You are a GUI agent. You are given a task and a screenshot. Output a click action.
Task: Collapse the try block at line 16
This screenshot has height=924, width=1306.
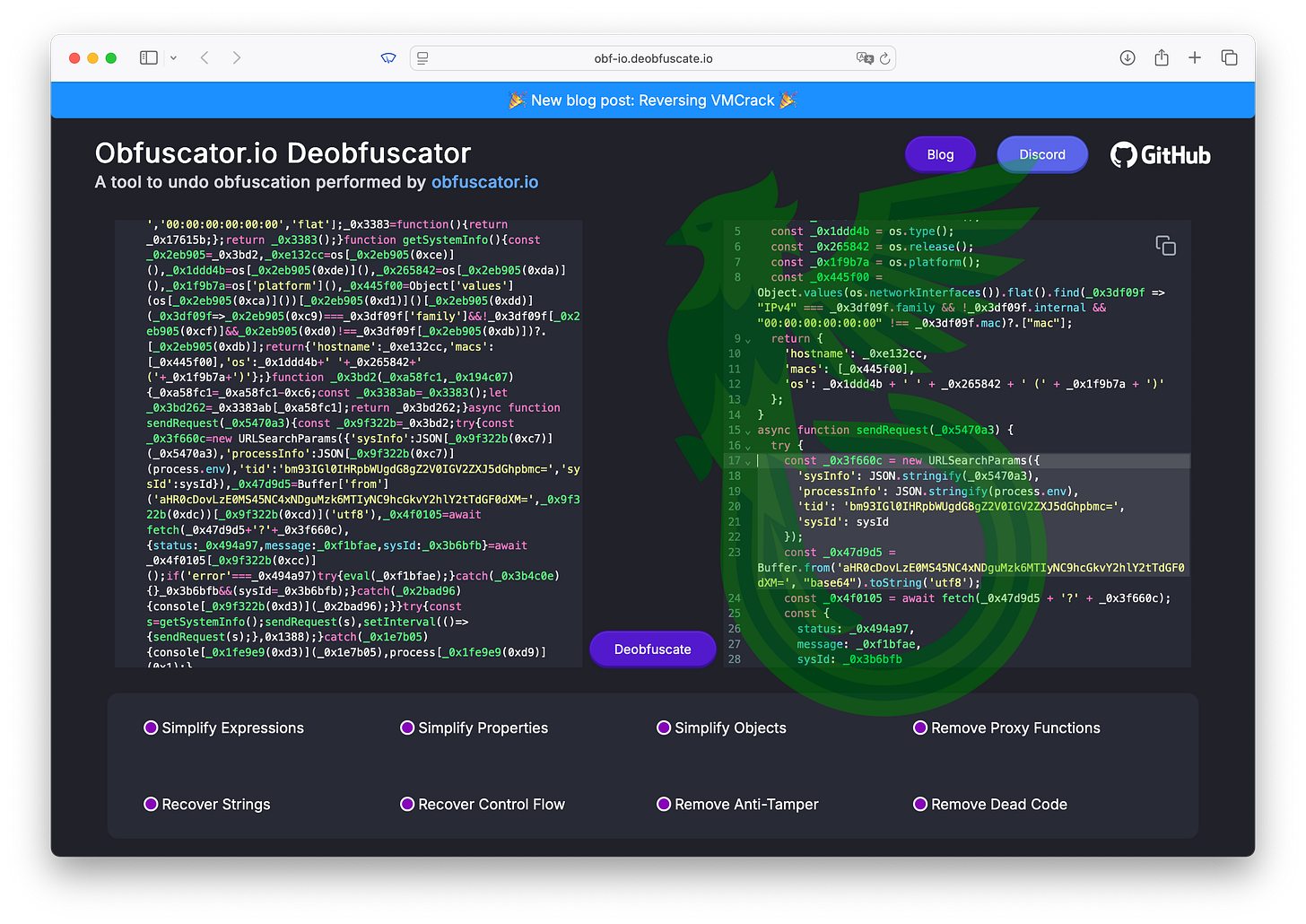click(x=748, y=446)
